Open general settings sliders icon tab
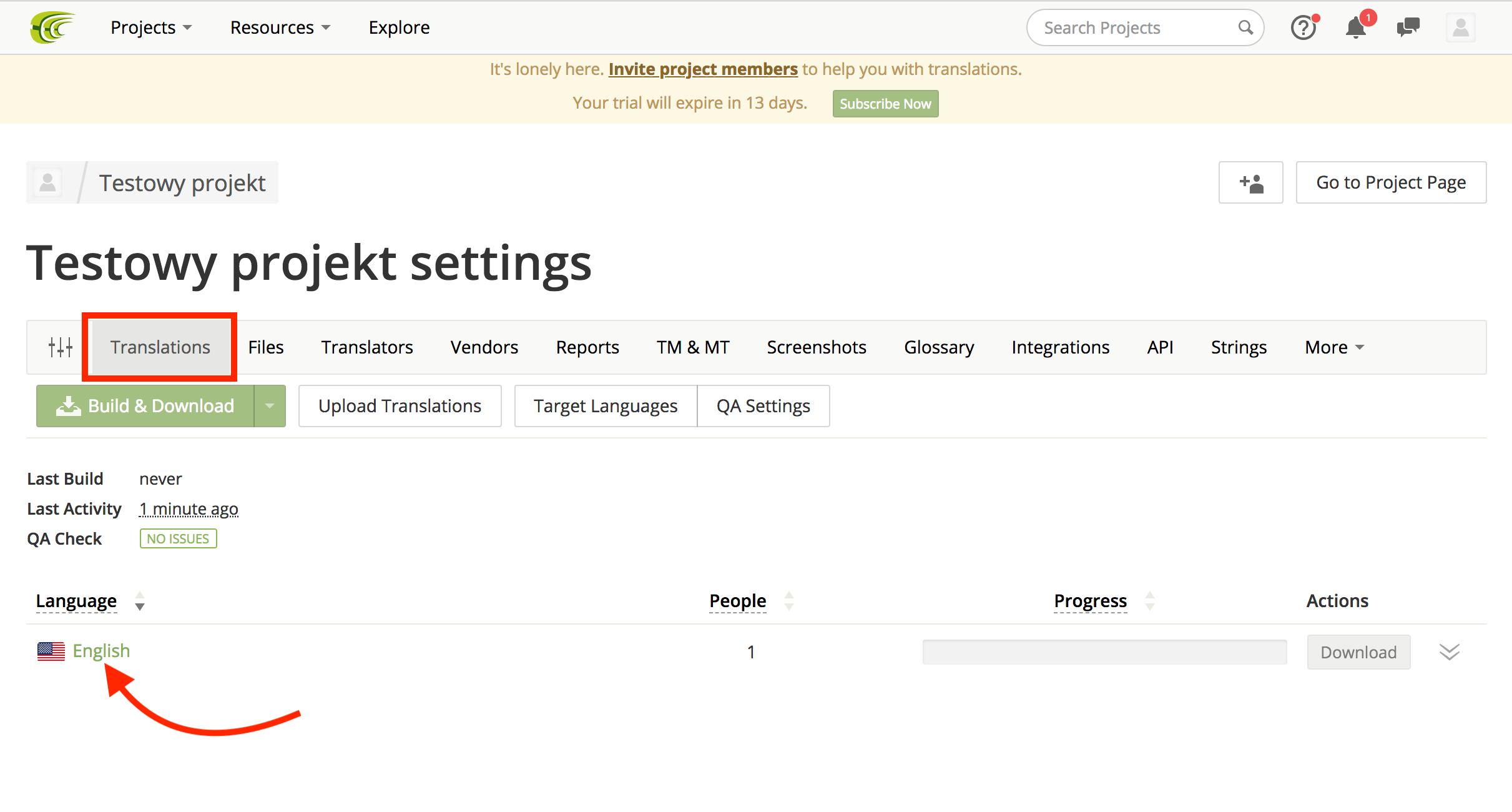The width and height of the screenshot is (1512, 812). 61,347
